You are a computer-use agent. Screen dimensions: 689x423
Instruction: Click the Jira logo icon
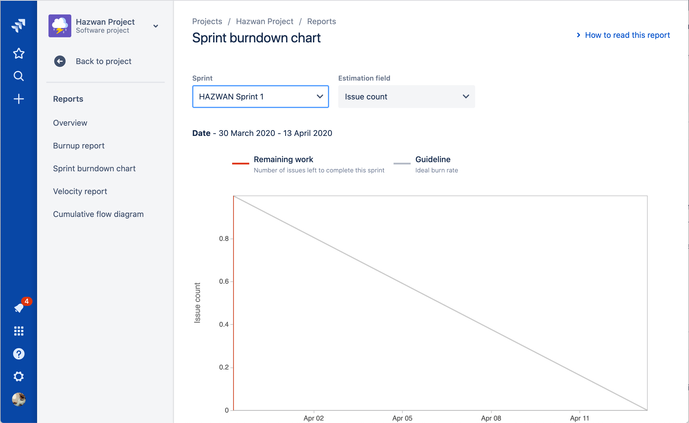pyautogui.click(x=18, y=26)
